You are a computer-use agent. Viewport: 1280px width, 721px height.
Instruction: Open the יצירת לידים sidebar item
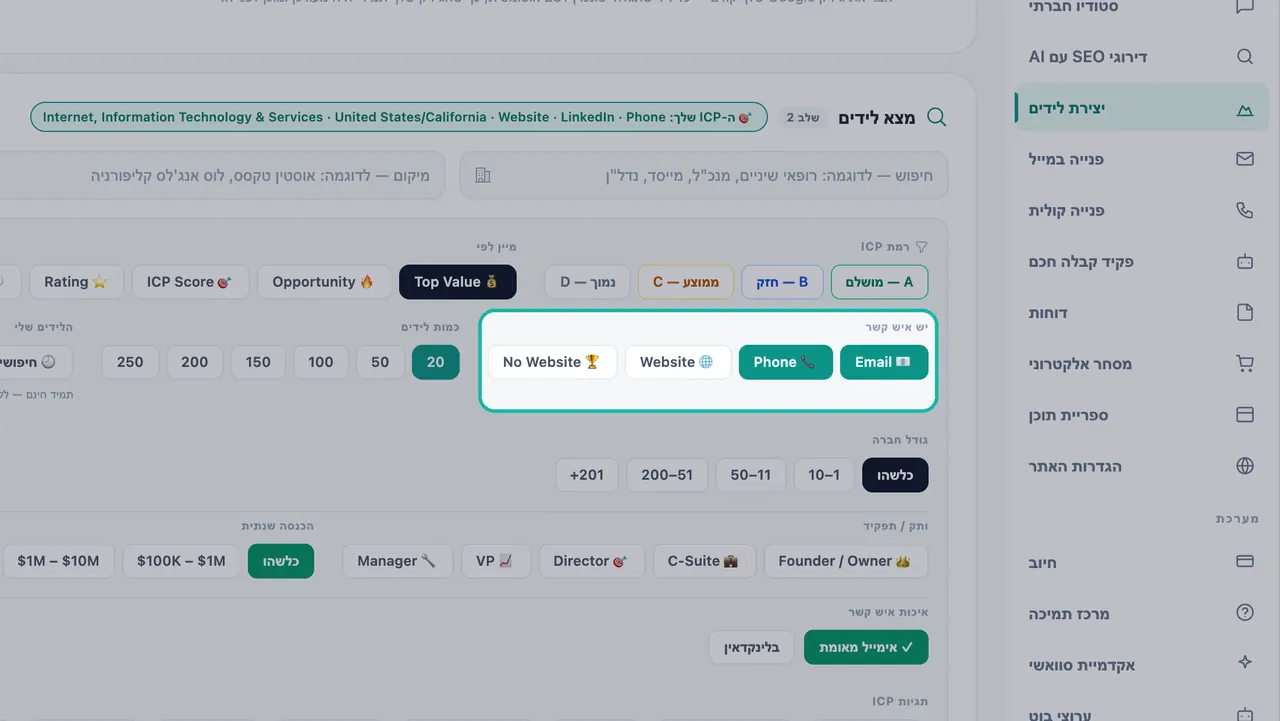[x=1142, y=108]
